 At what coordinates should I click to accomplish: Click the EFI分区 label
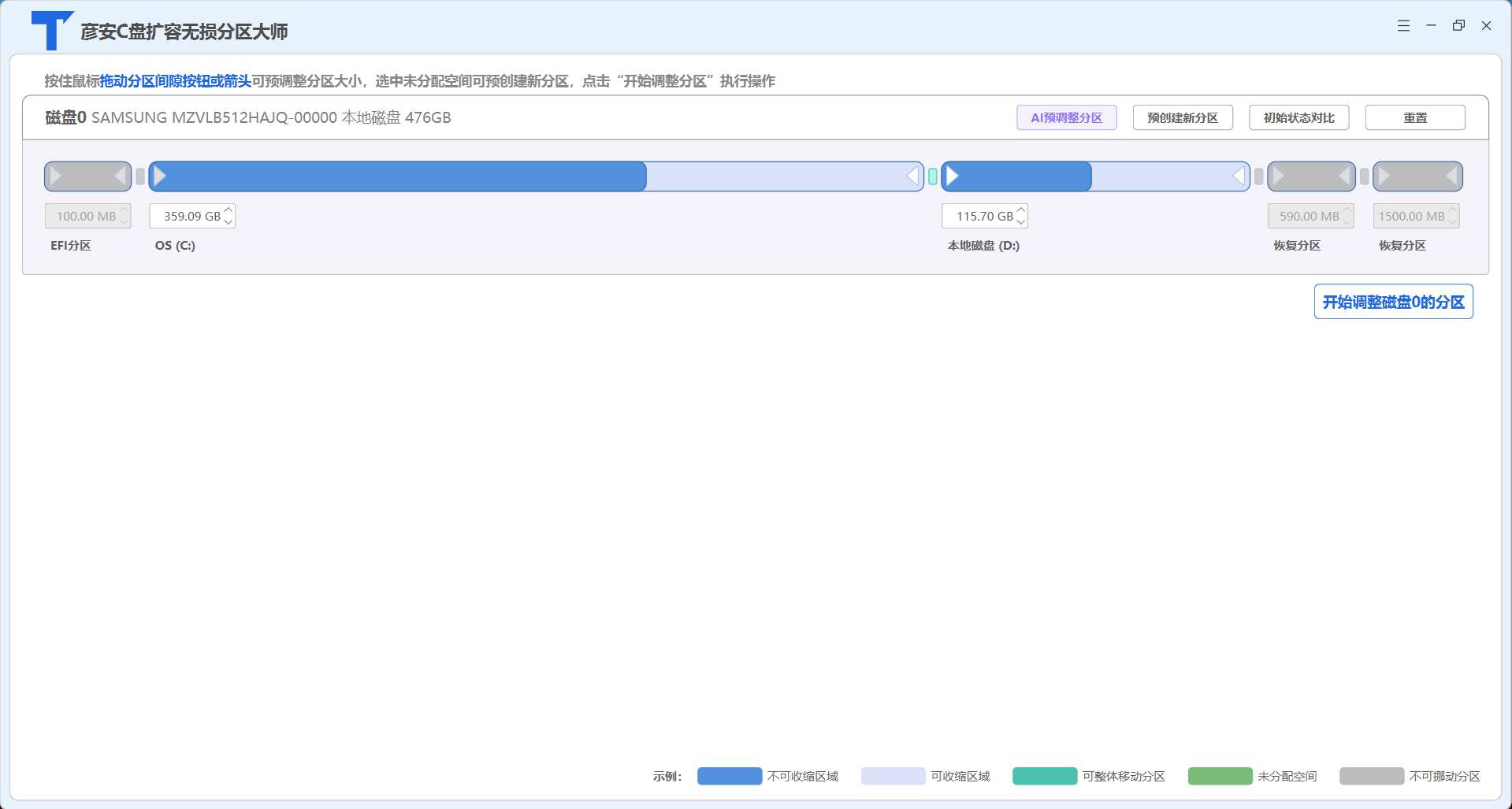point(71,246)
